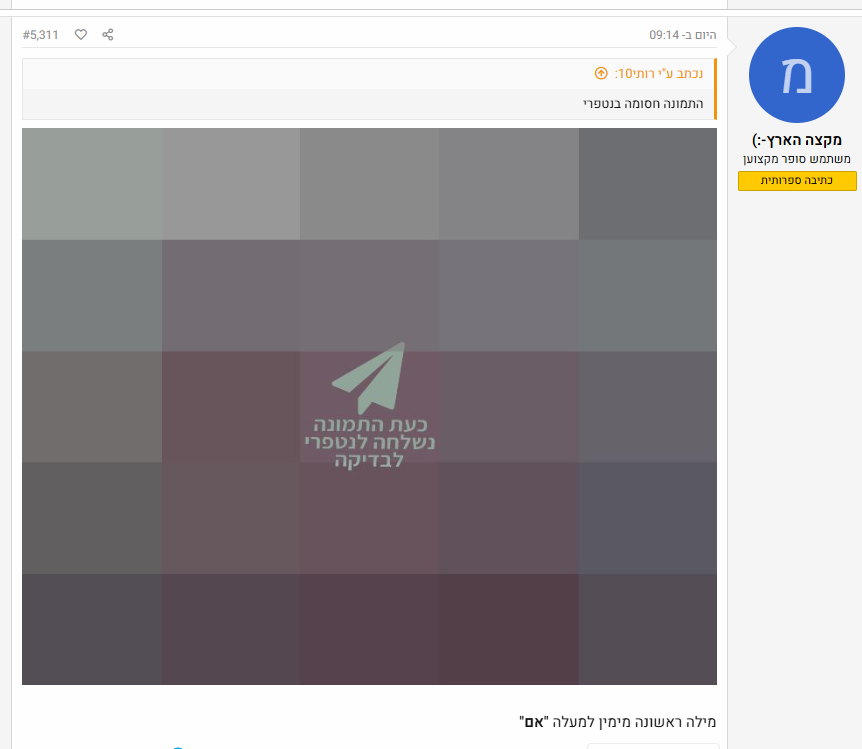The height and width of the screenshot is (749, 862).
Task: Share post #5,311 via the share icon
Action: click(x=108, y=35)
